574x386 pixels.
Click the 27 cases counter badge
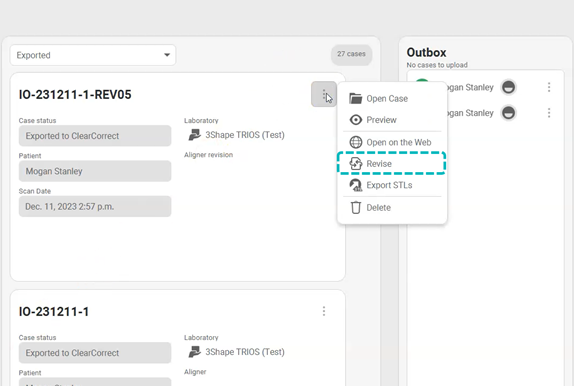[351, 55]
